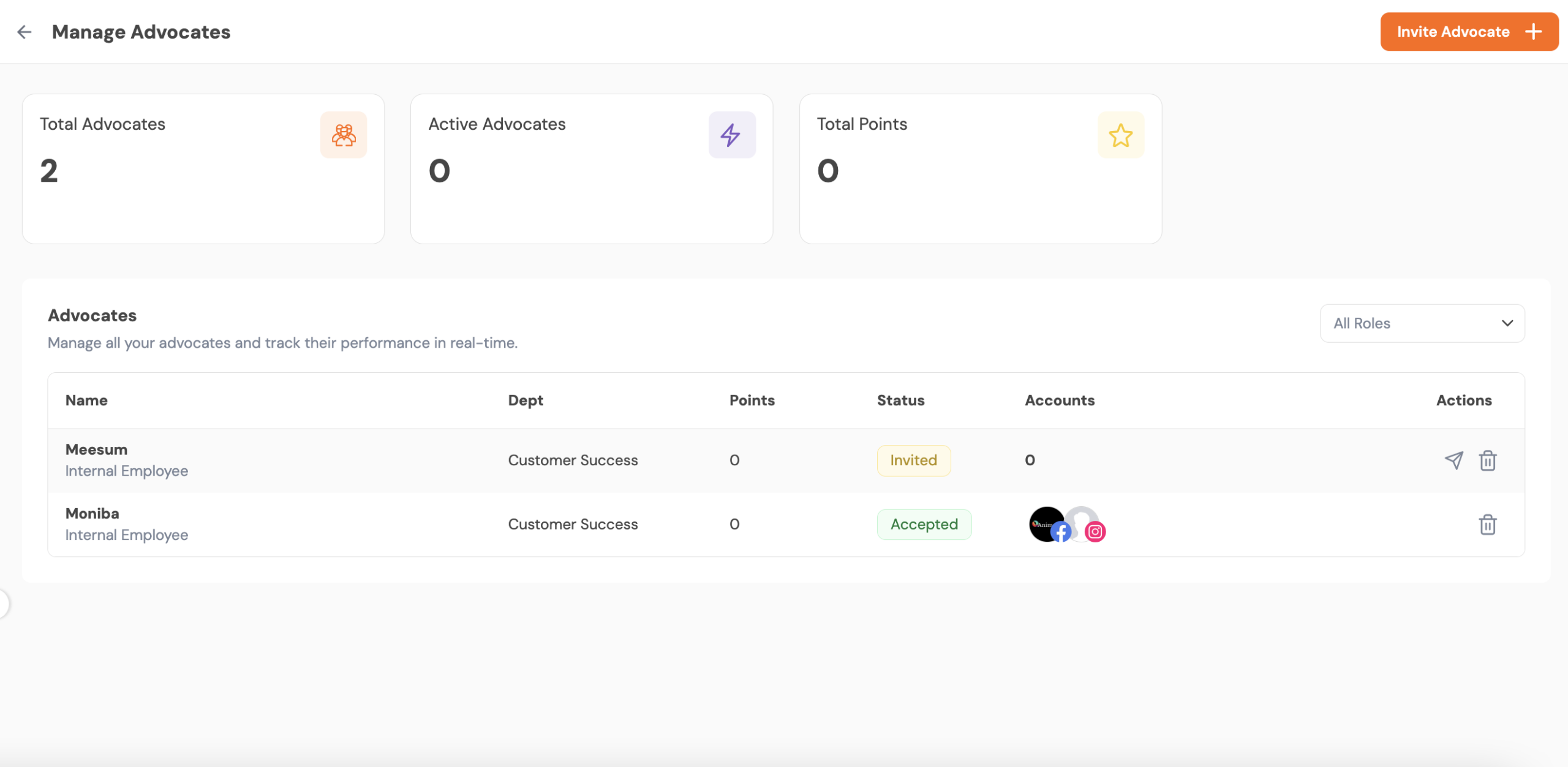Click the Active Advocates lightning icon

pos(731,135)
